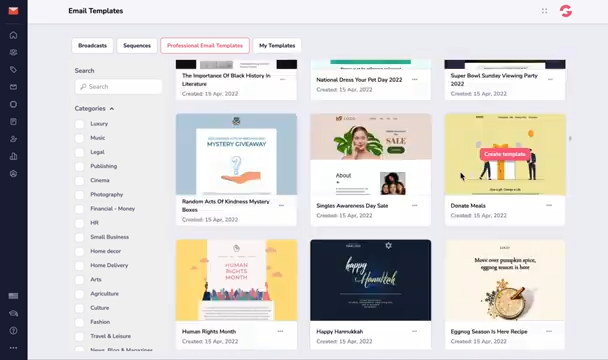Click the Create template button

click(504, 154)
